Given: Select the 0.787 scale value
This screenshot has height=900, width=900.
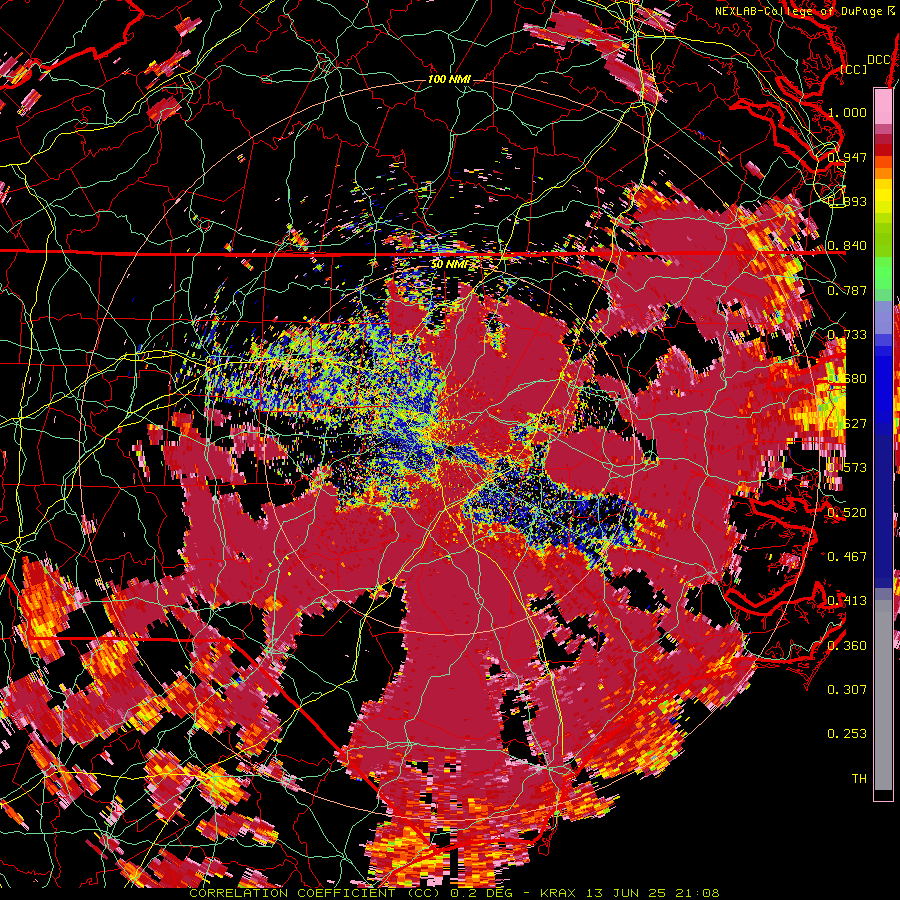Looking at the screenshot, I should 847,290.
